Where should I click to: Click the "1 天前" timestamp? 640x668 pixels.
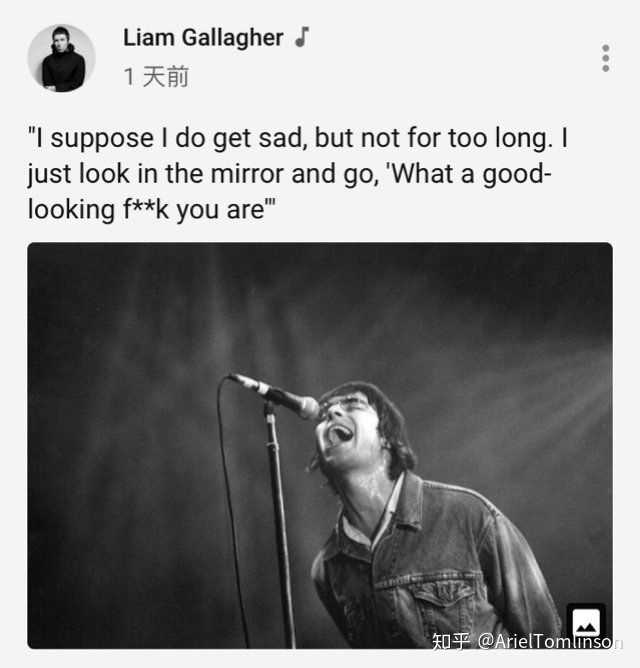(156, 77)
